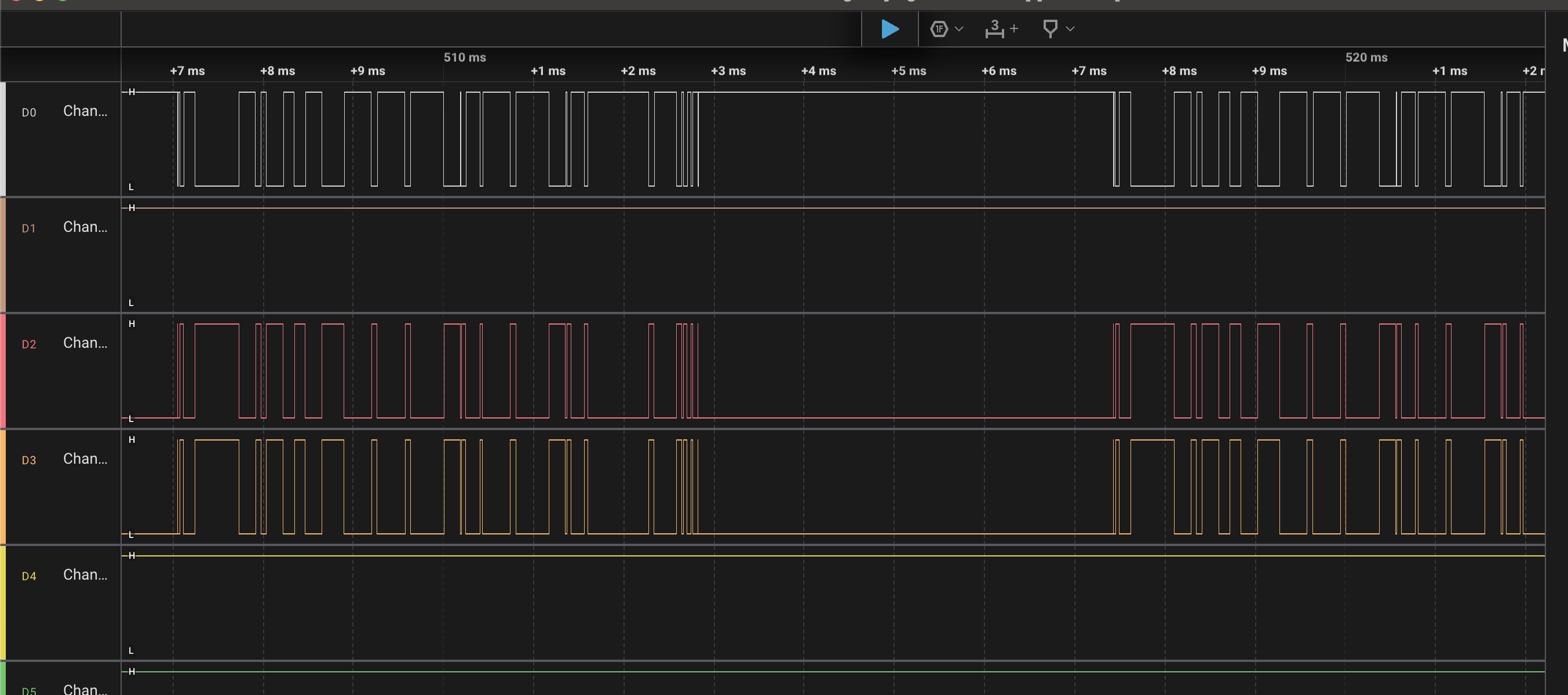Start capture with the blue play button
The height and width of the screenshot is (695, 1568).
click(x=889, y=28)
